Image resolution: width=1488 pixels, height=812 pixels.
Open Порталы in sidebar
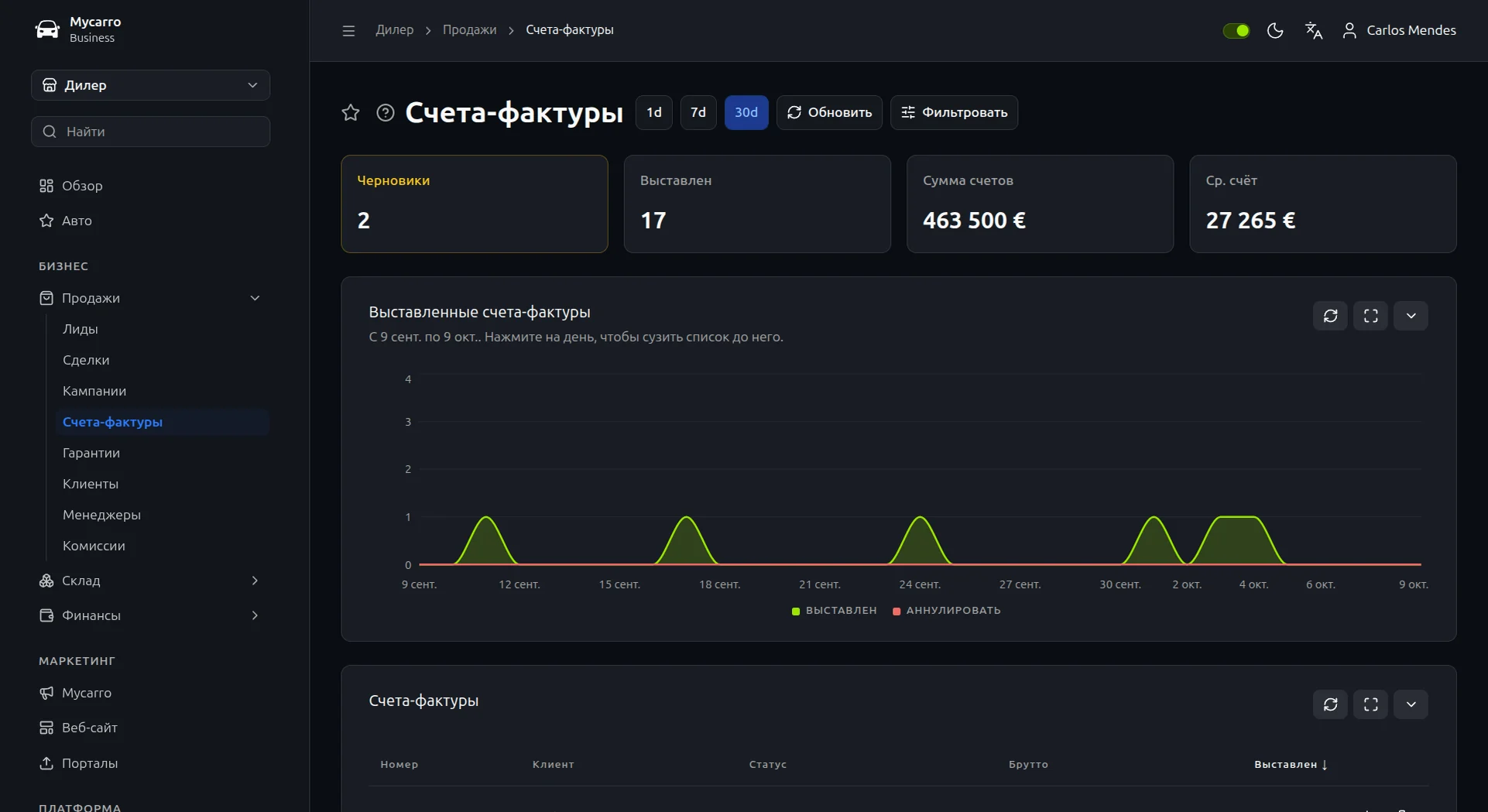coord(150,763)
